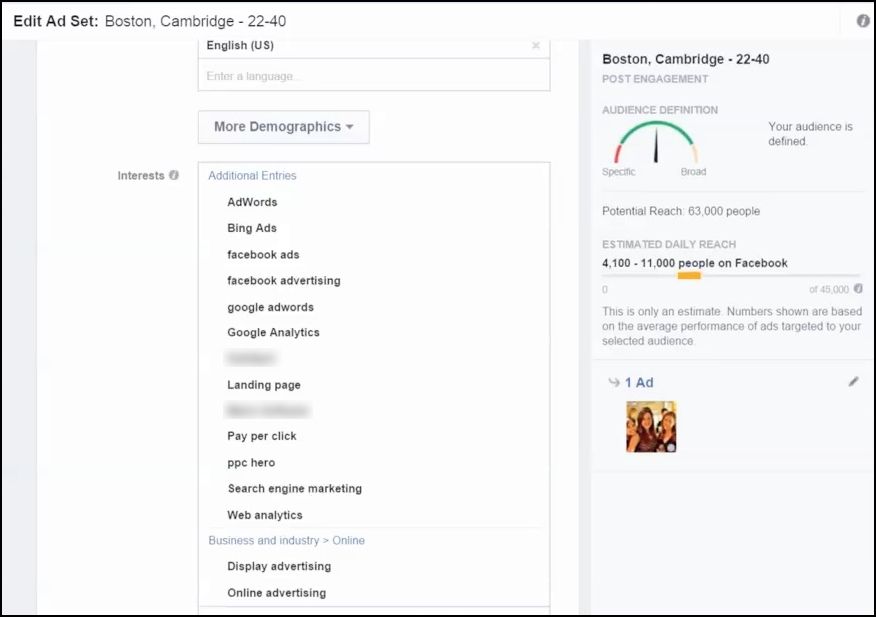Remove English (US) language with the x
This screenshot has width=876, height=617.
point(536,45)
